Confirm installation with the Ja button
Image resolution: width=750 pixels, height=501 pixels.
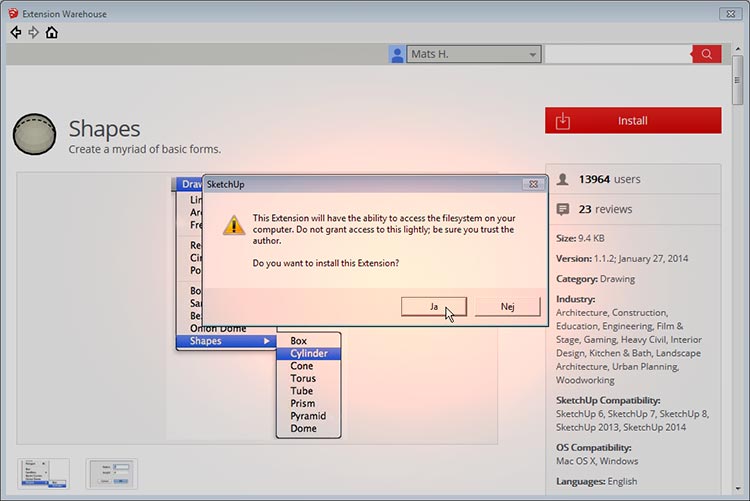434,306
